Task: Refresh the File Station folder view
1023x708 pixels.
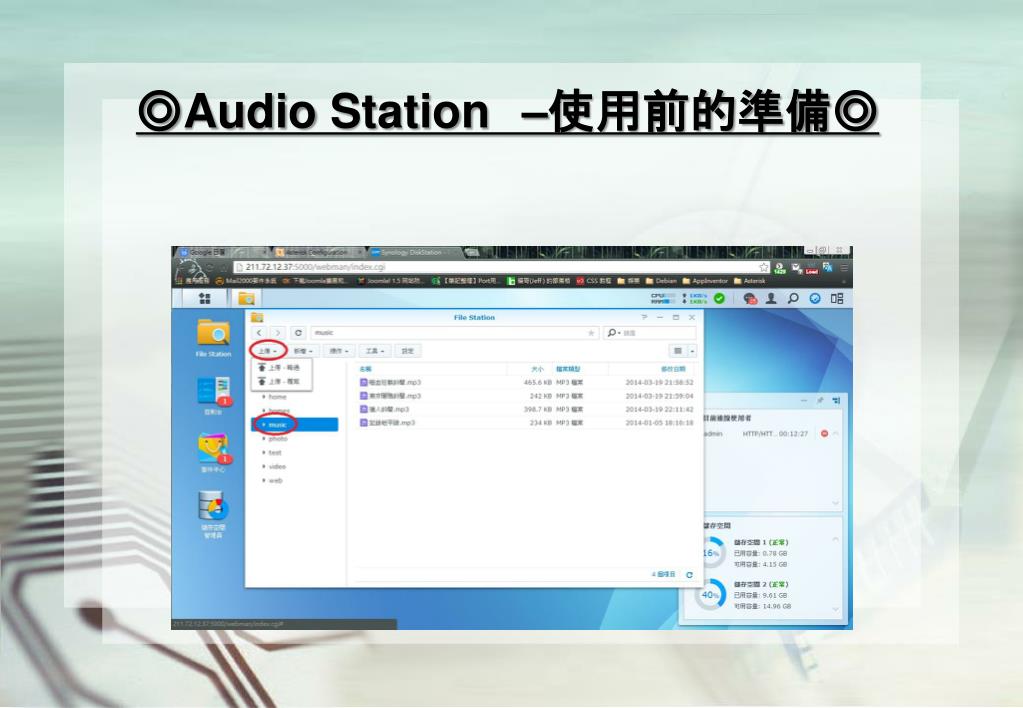Action: pos(298,333)
